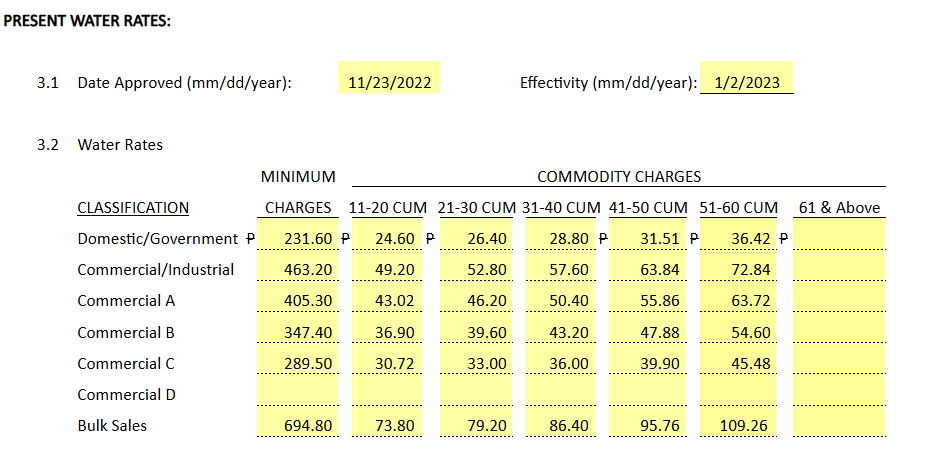Select Commercial A 11-20 CUM value 43.02
This screenshot has width=932, height=473.
click(387, 297)
